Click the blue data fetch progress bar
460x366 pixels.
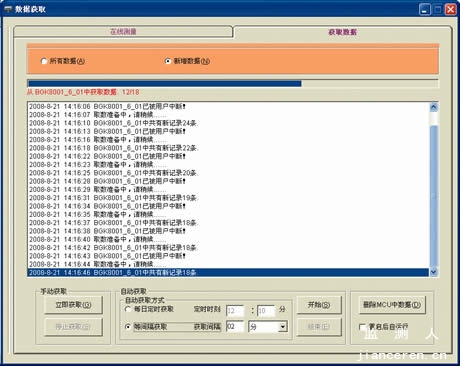coord(233,83)
